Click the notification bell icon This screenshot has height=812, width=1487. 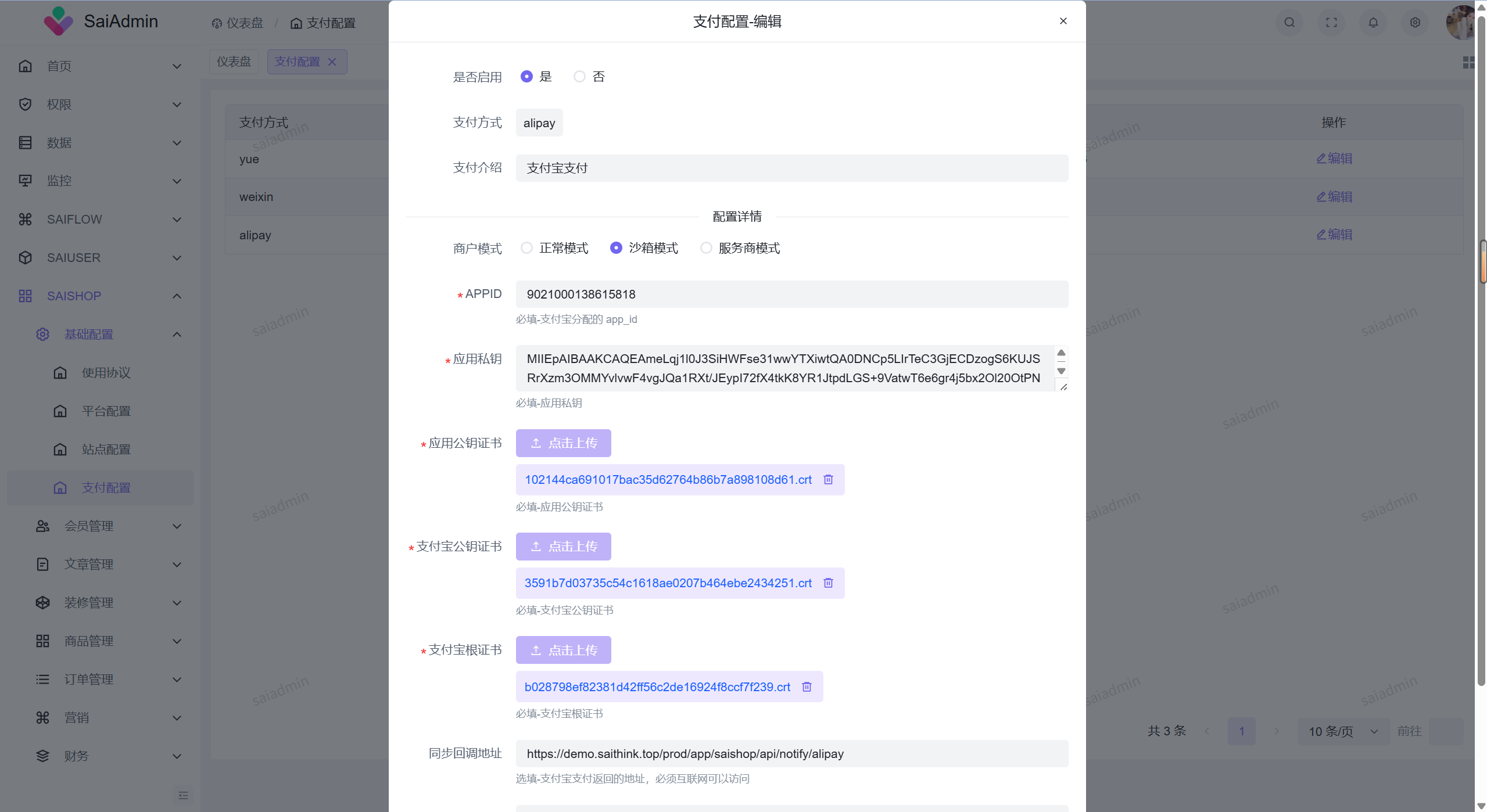1373,23
